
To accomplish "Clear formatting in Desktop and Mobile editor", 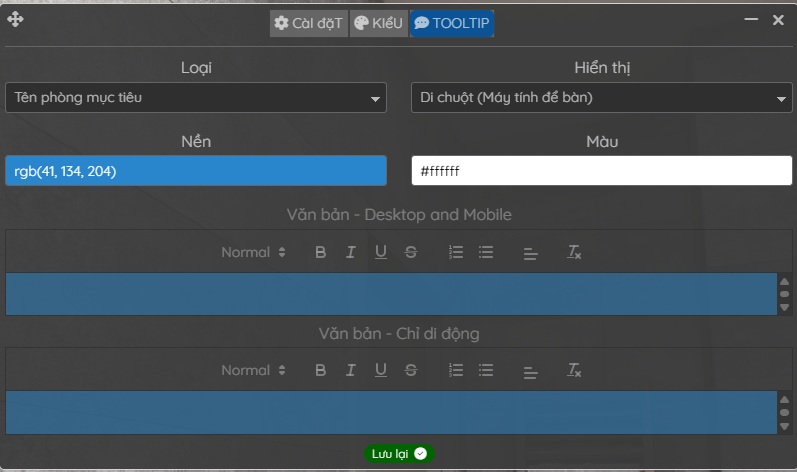I will 574,252.
